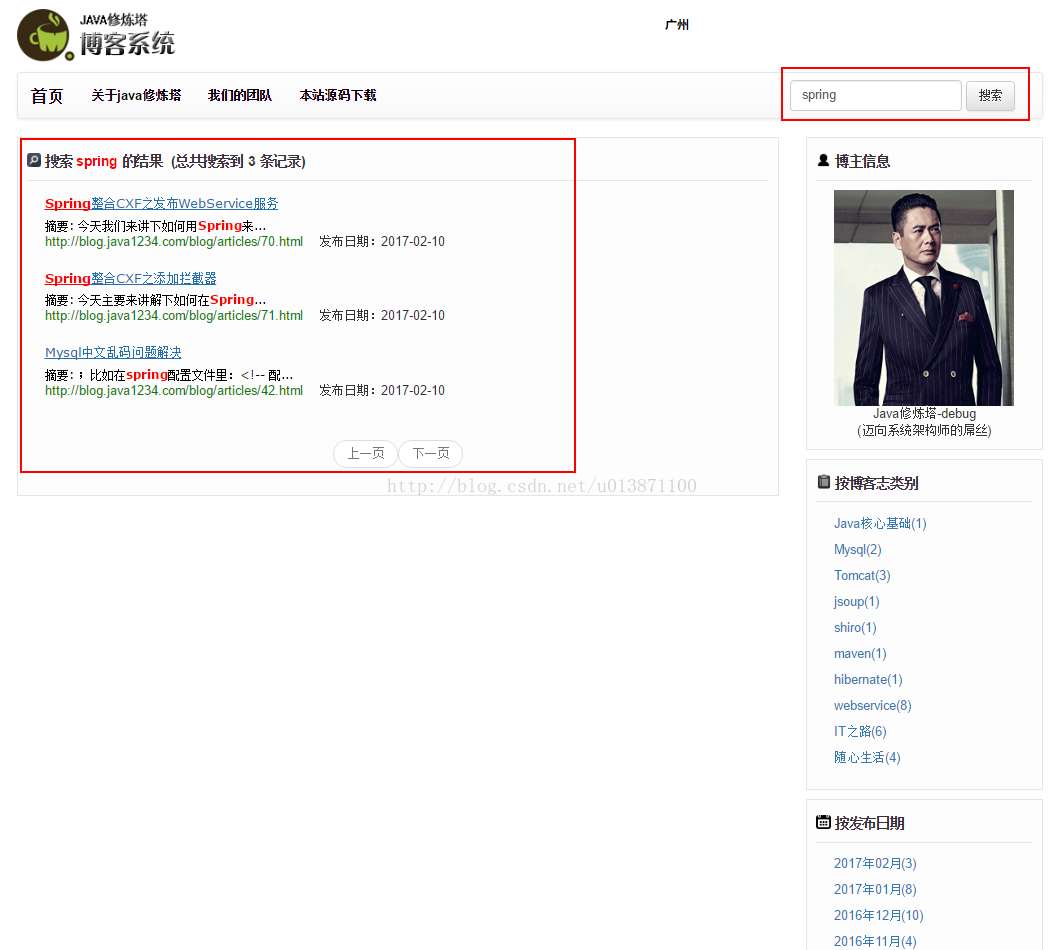Click URL ending articles/71.html
This screenshot has height=950, width=1064.
coord(174,316)
